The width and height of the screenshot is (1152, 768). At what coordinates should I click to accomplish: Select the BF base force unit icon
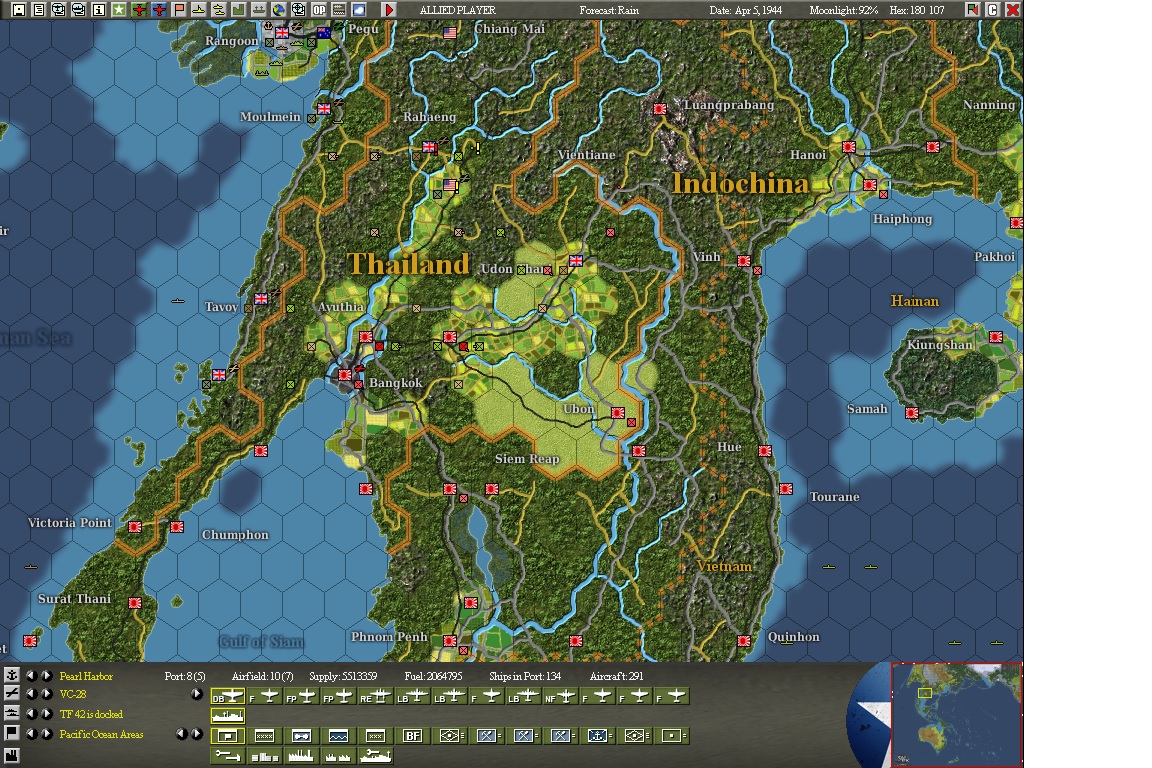[413, 736]
